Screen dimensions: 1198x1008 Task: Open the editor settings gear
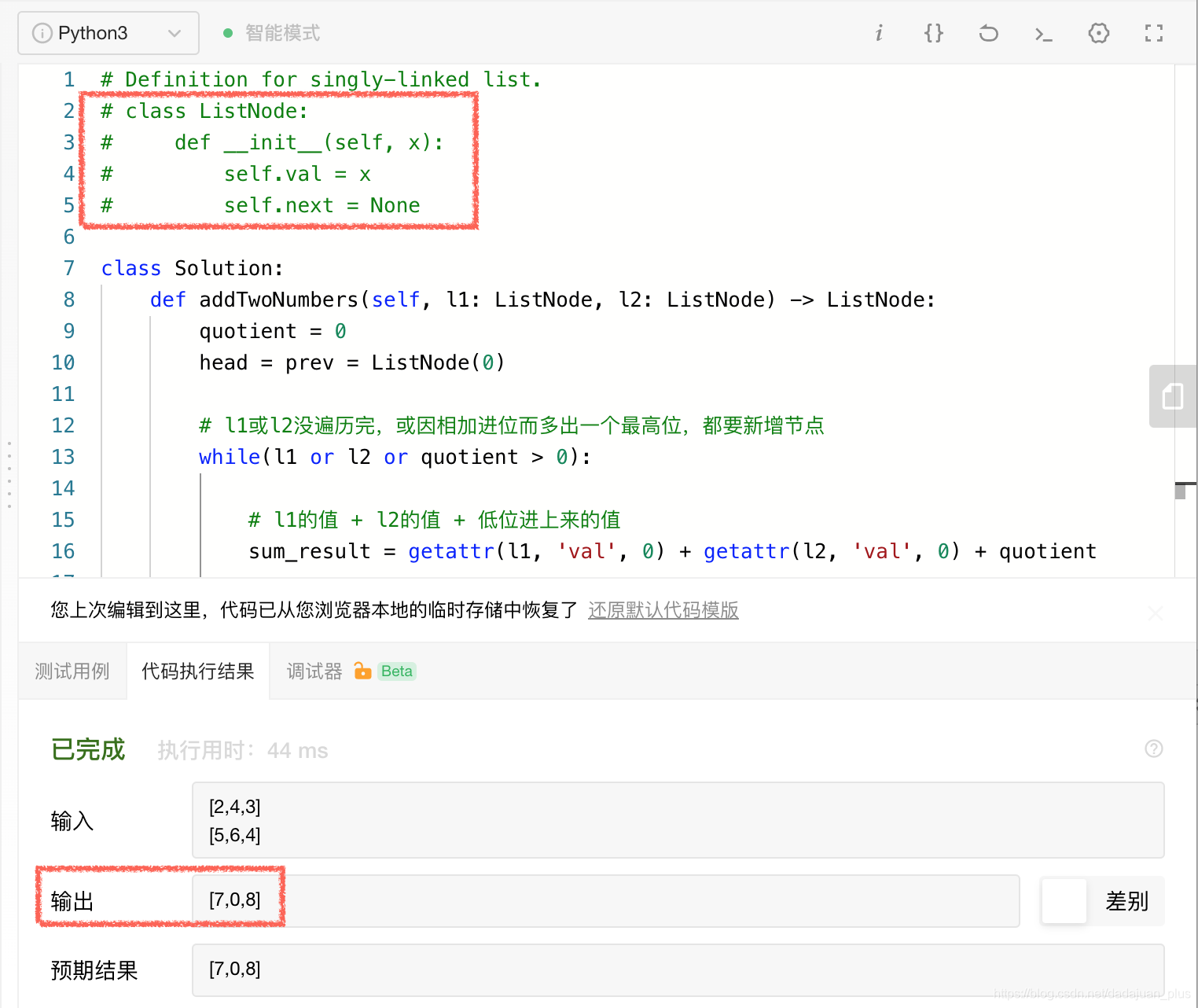(1098, 33)
